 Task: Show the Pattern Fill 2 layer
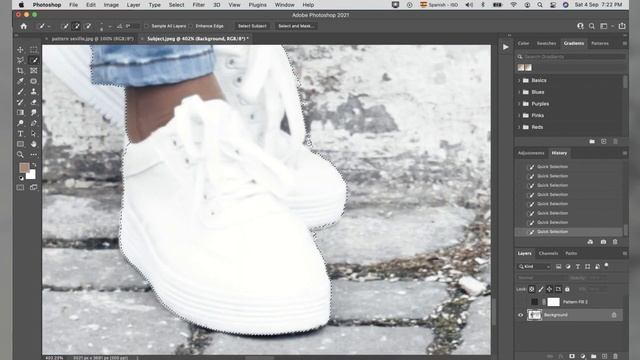(520, 302)
